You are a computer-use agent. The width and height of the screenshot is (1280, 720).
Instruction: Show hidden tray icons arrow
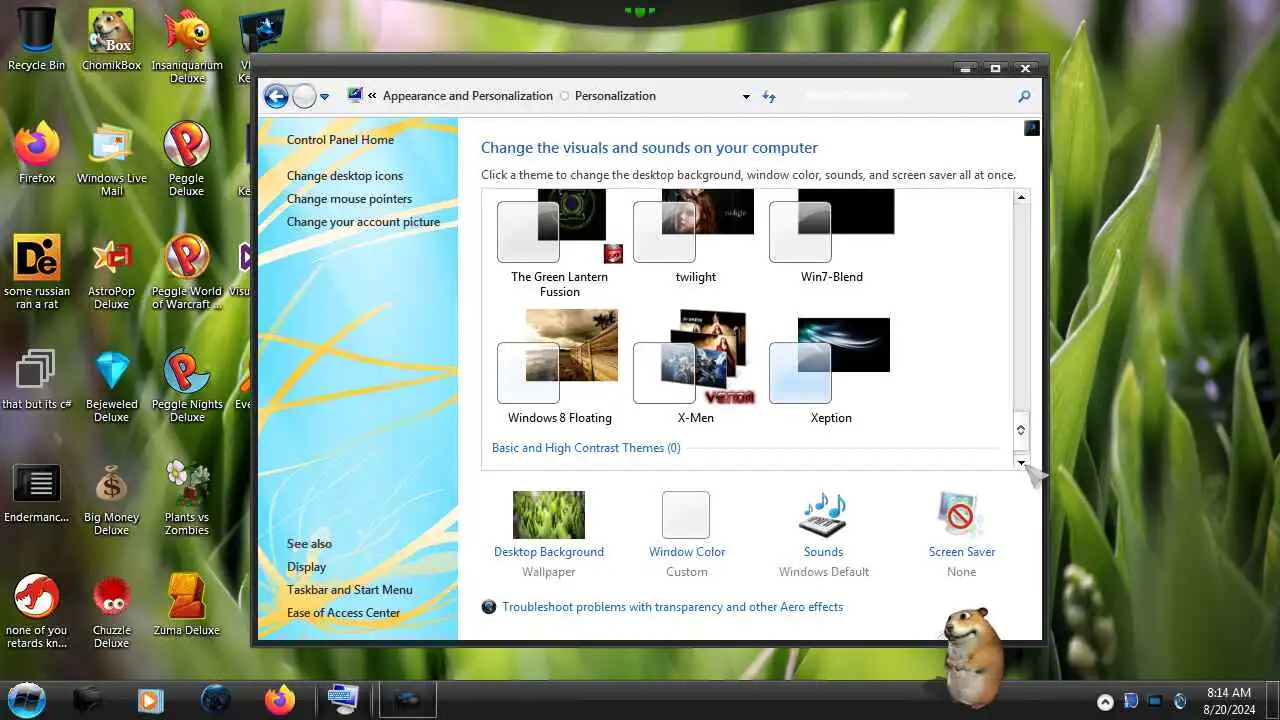[1105, 702]
